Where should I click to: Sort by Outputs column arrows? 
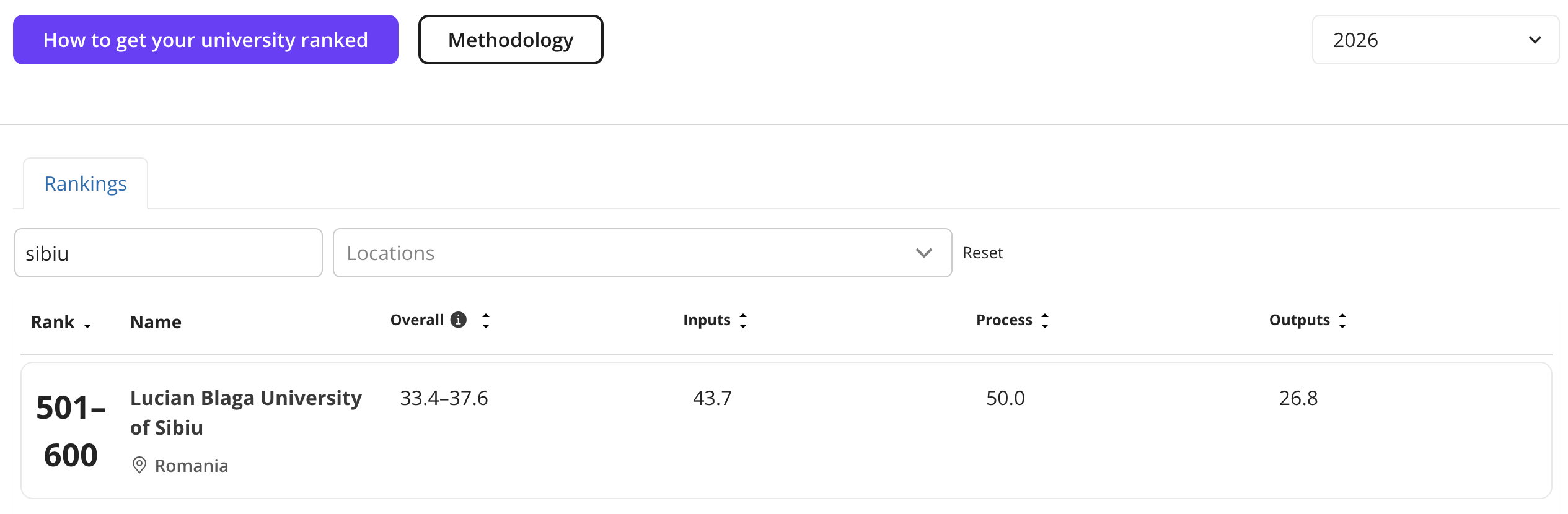pos(1342,320)
